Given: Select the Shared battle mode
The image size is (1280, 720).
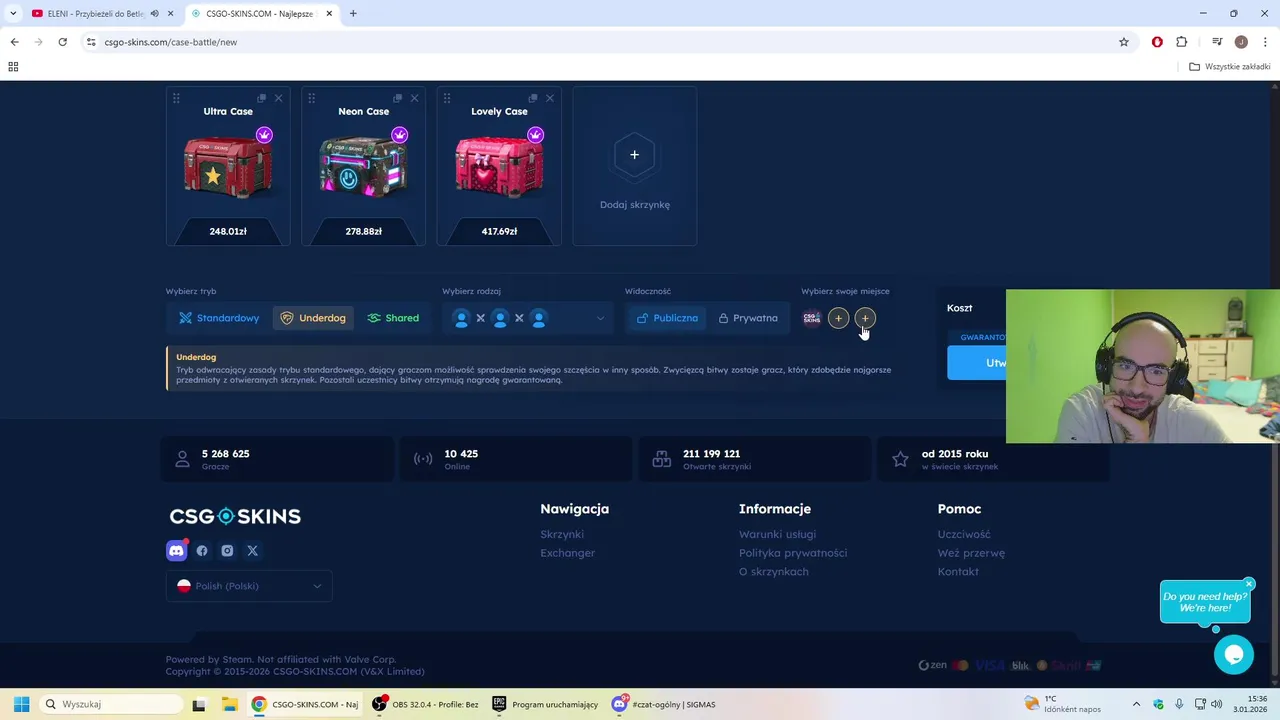Looking at the screenshot, I should (x=393, y=318).
